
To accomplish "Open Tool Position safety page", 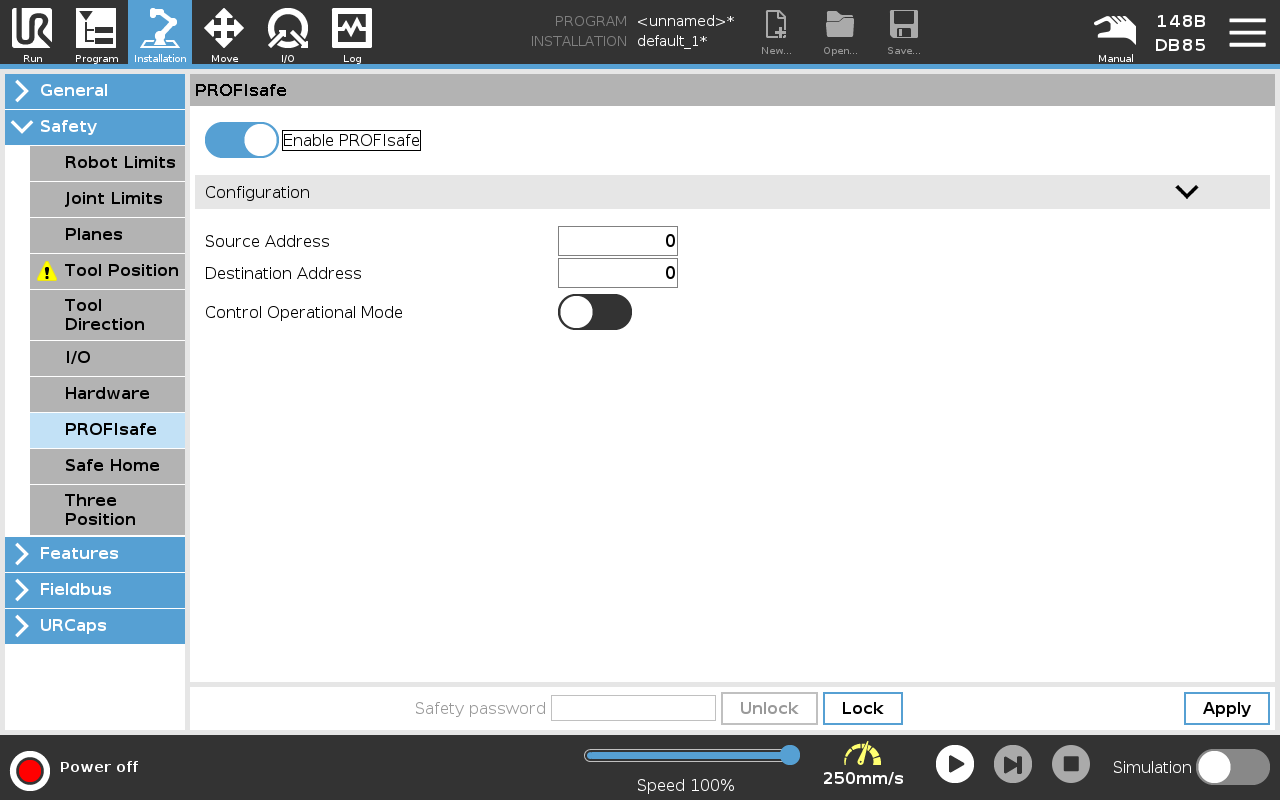I will tap(107, 271).
